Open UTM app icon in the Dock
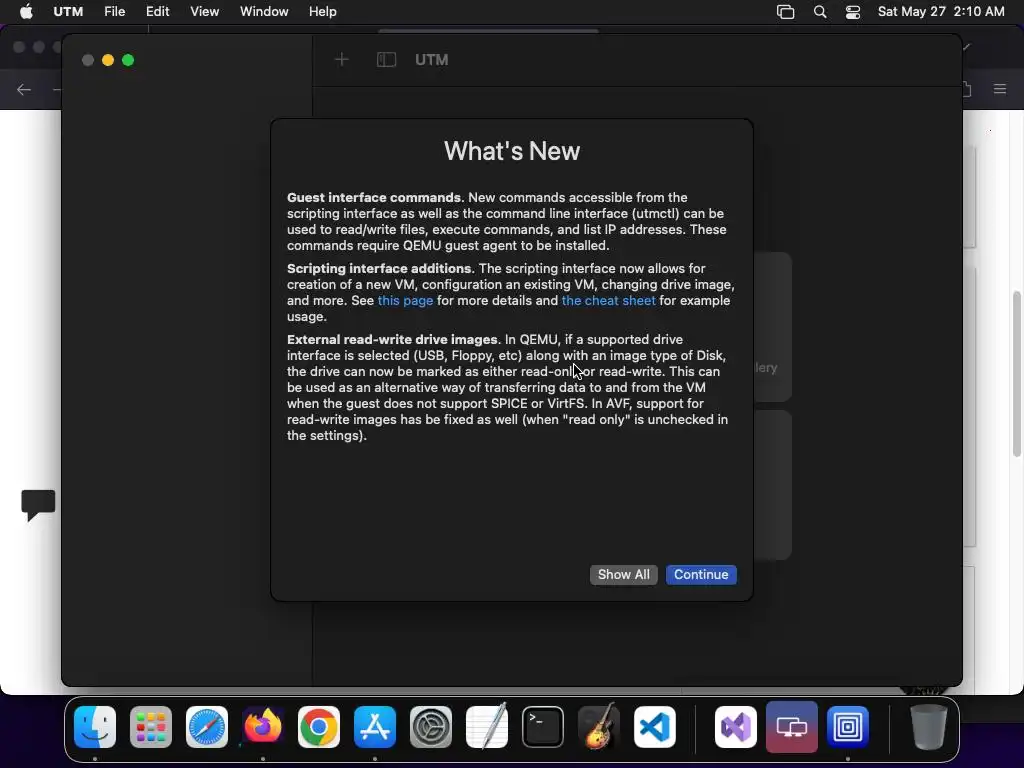The height and width of the screenshot is (768, 1024). tap(792, 727)
